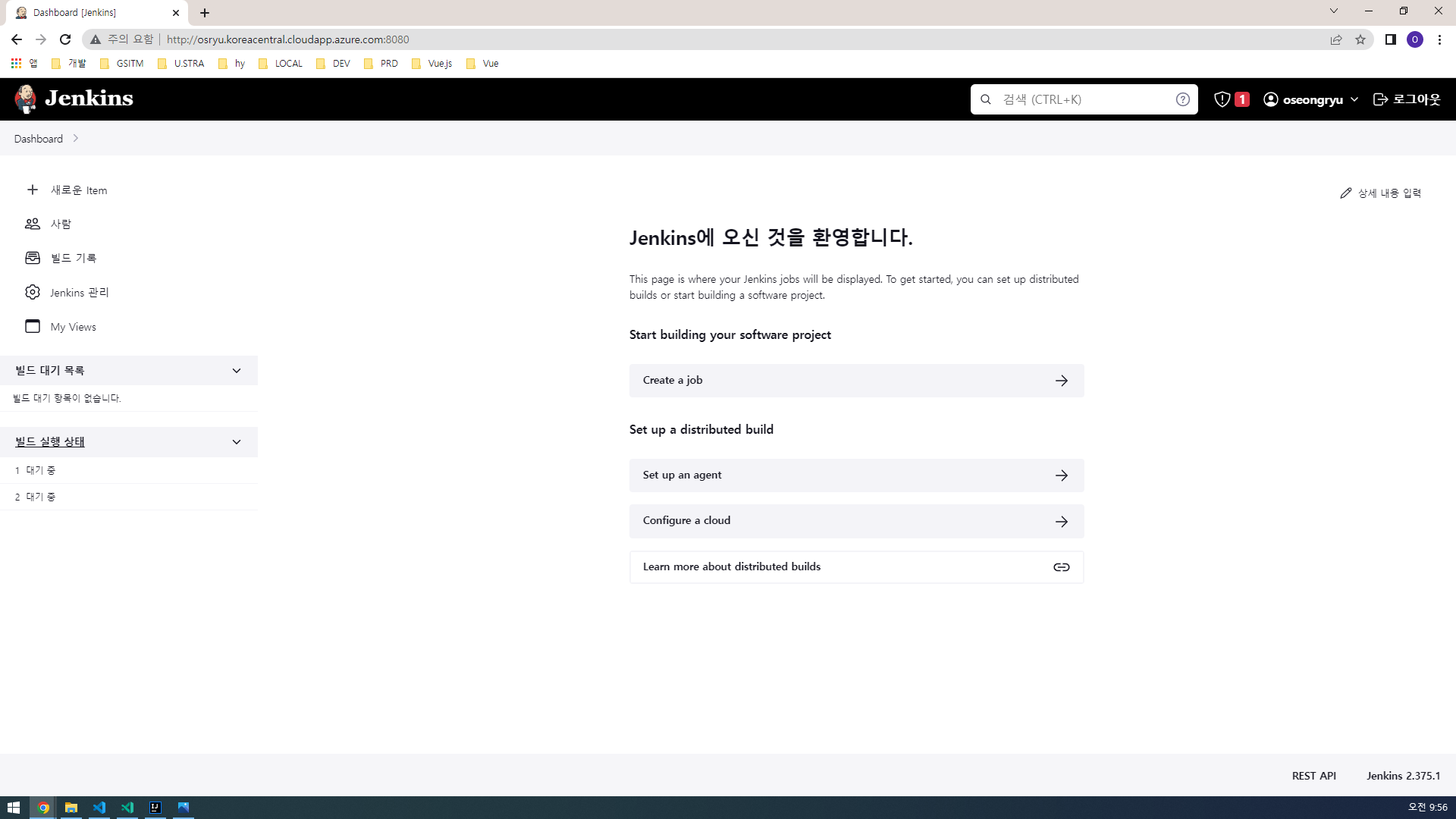Open Learn more about distributed builds link
Image resolution: width=1456 pixels, height=819 pixels.
tap(856, 567)
